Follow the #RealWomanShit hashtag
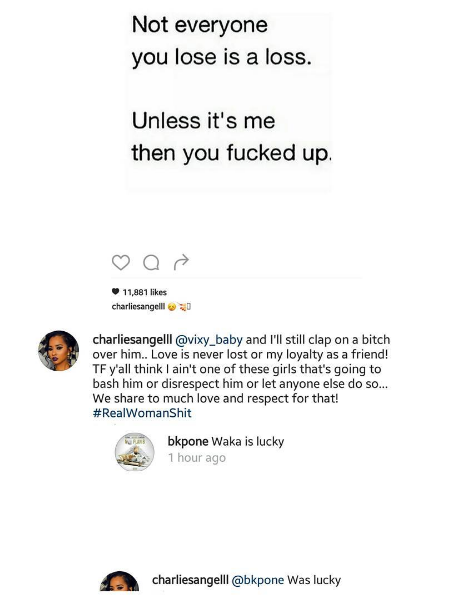Screen dimensions: 459x599 click(142, 413)
